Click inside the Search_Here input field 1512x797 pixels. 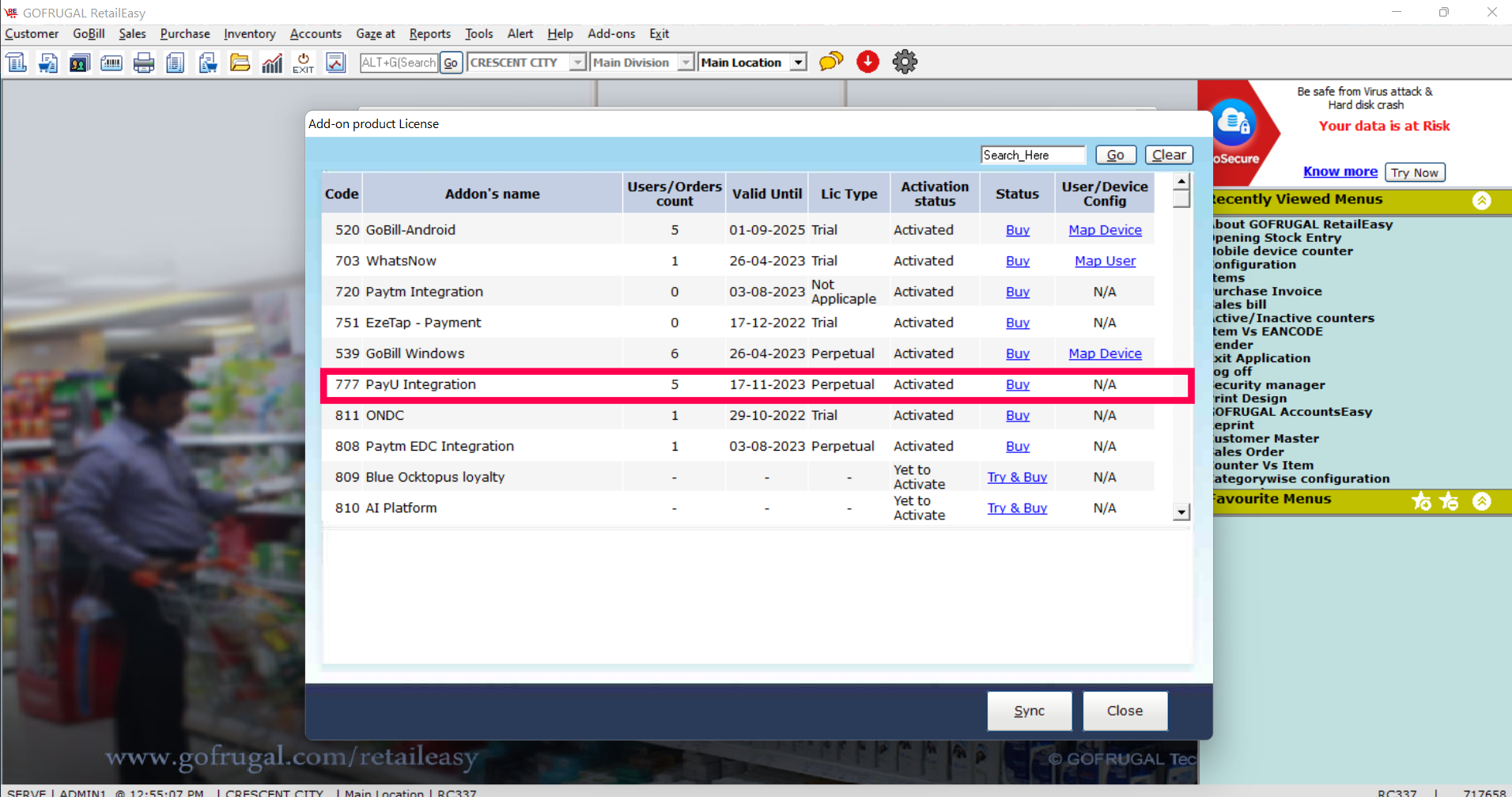pyautogui.click(x=1033, y=155)
